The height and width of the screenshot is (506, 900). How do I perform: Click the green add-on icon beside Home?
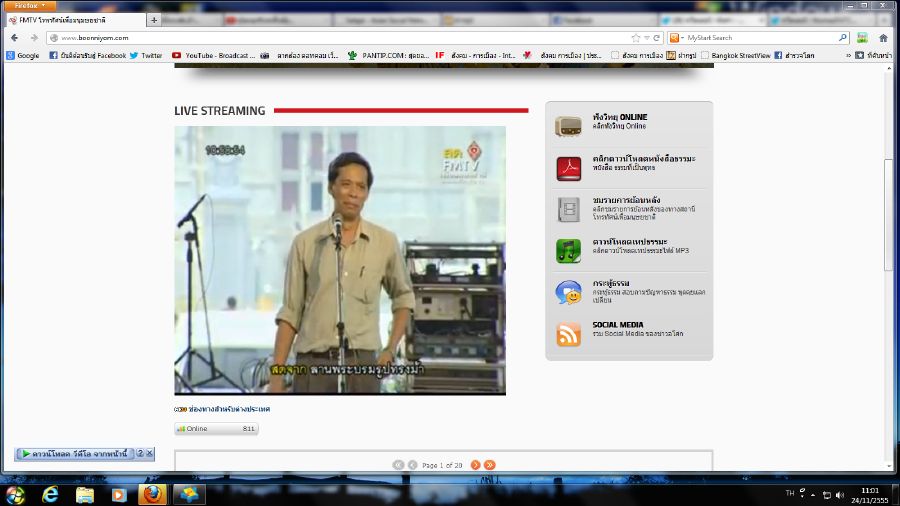[x=862, y=38]
